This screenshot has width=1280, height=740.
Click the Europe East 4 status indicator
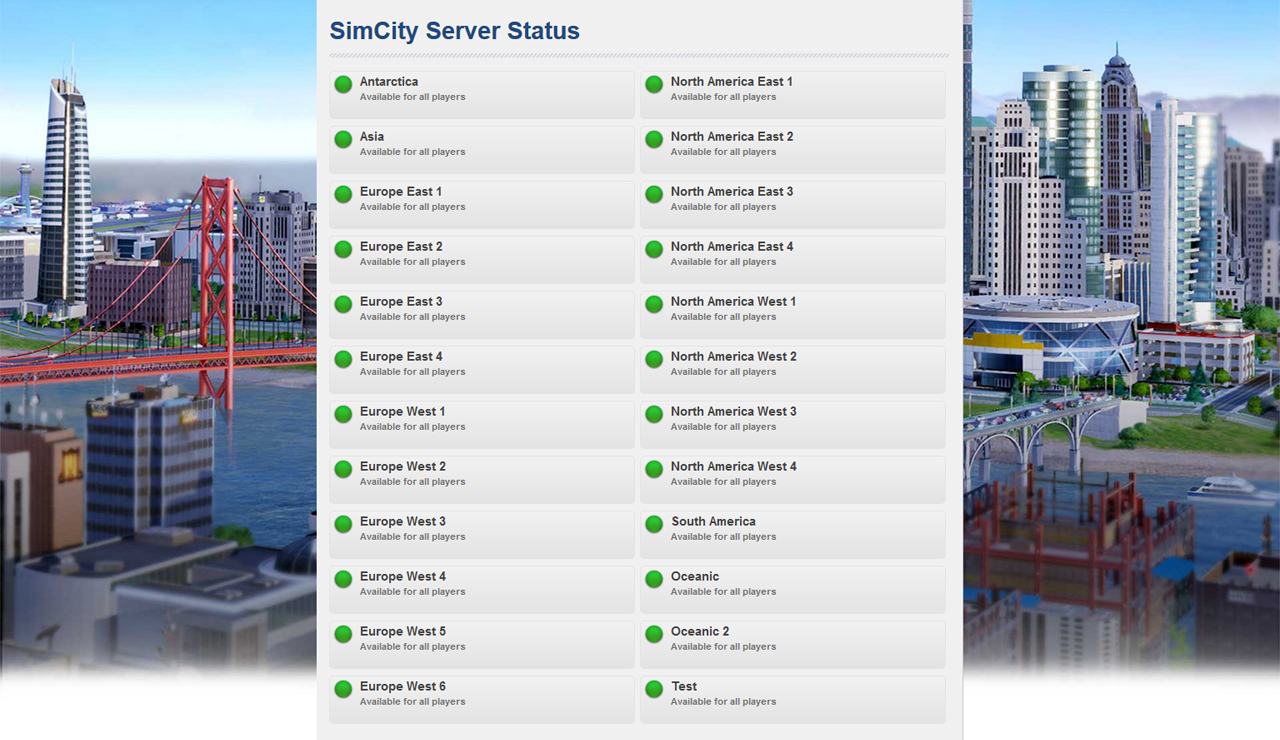pos(343,359)
